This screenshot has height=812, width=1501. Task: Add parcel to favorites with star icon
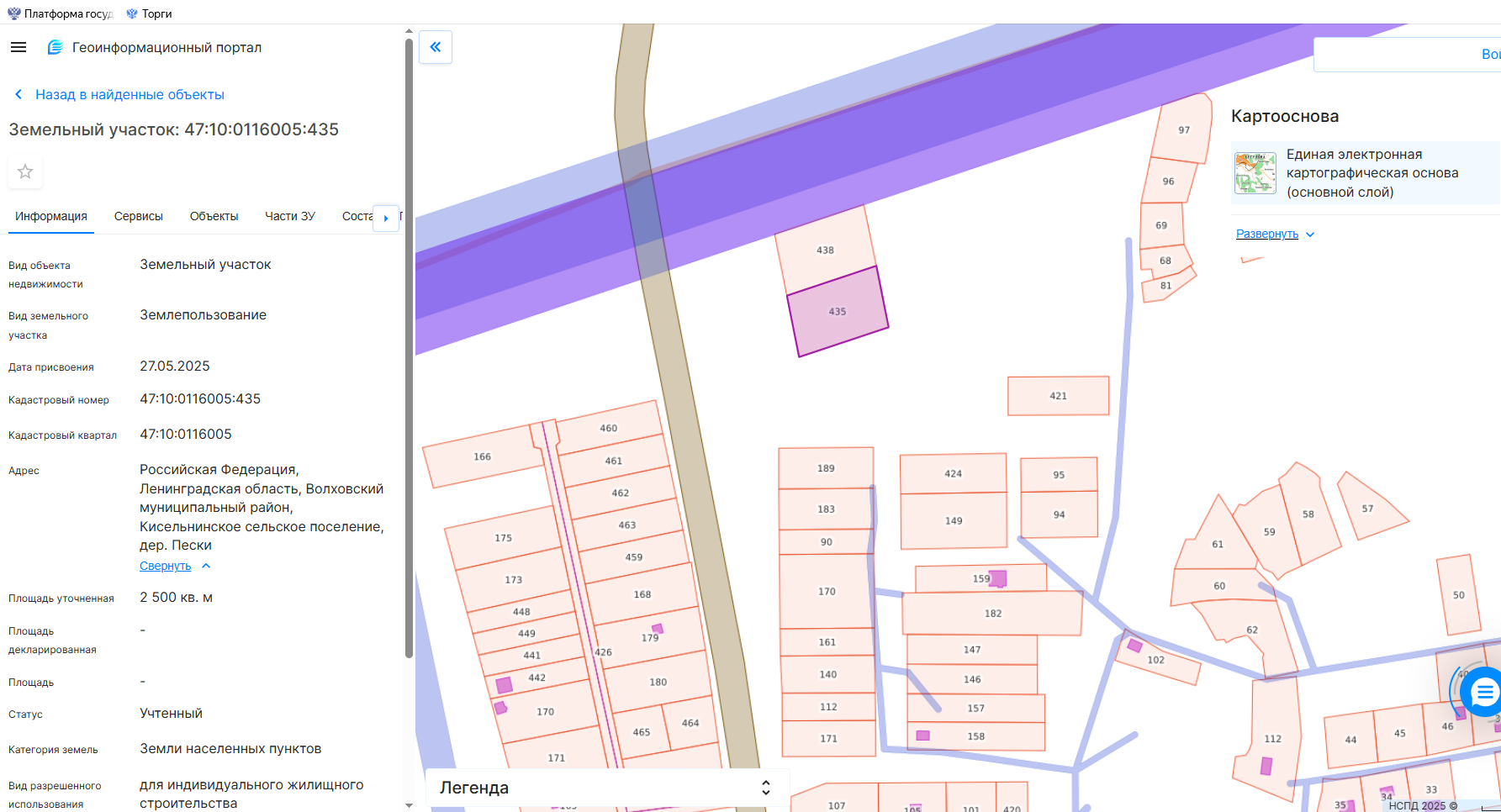click(25, 171)
